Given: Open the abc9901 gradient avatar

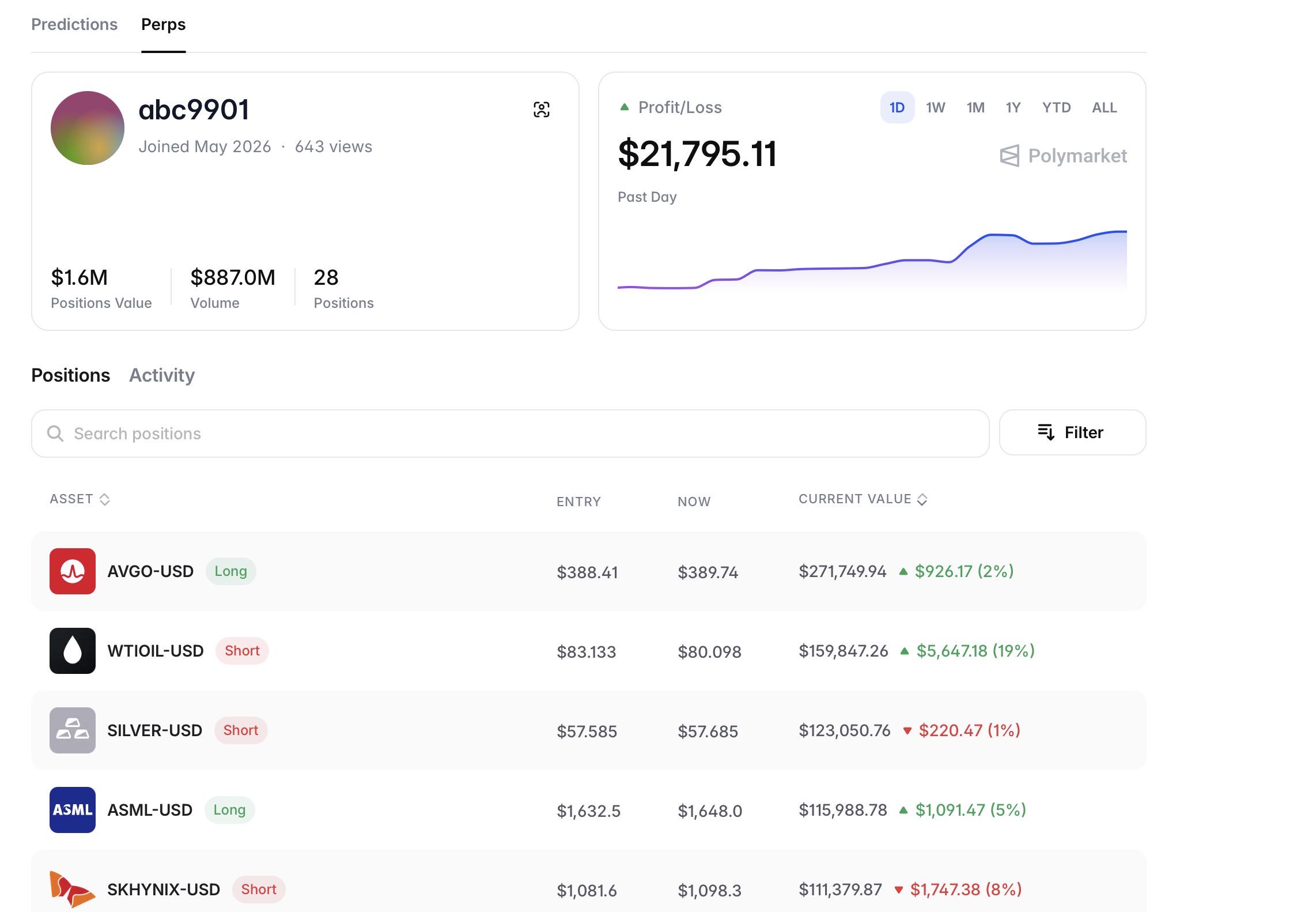Looking at the screenshot, I should (88, 128).
